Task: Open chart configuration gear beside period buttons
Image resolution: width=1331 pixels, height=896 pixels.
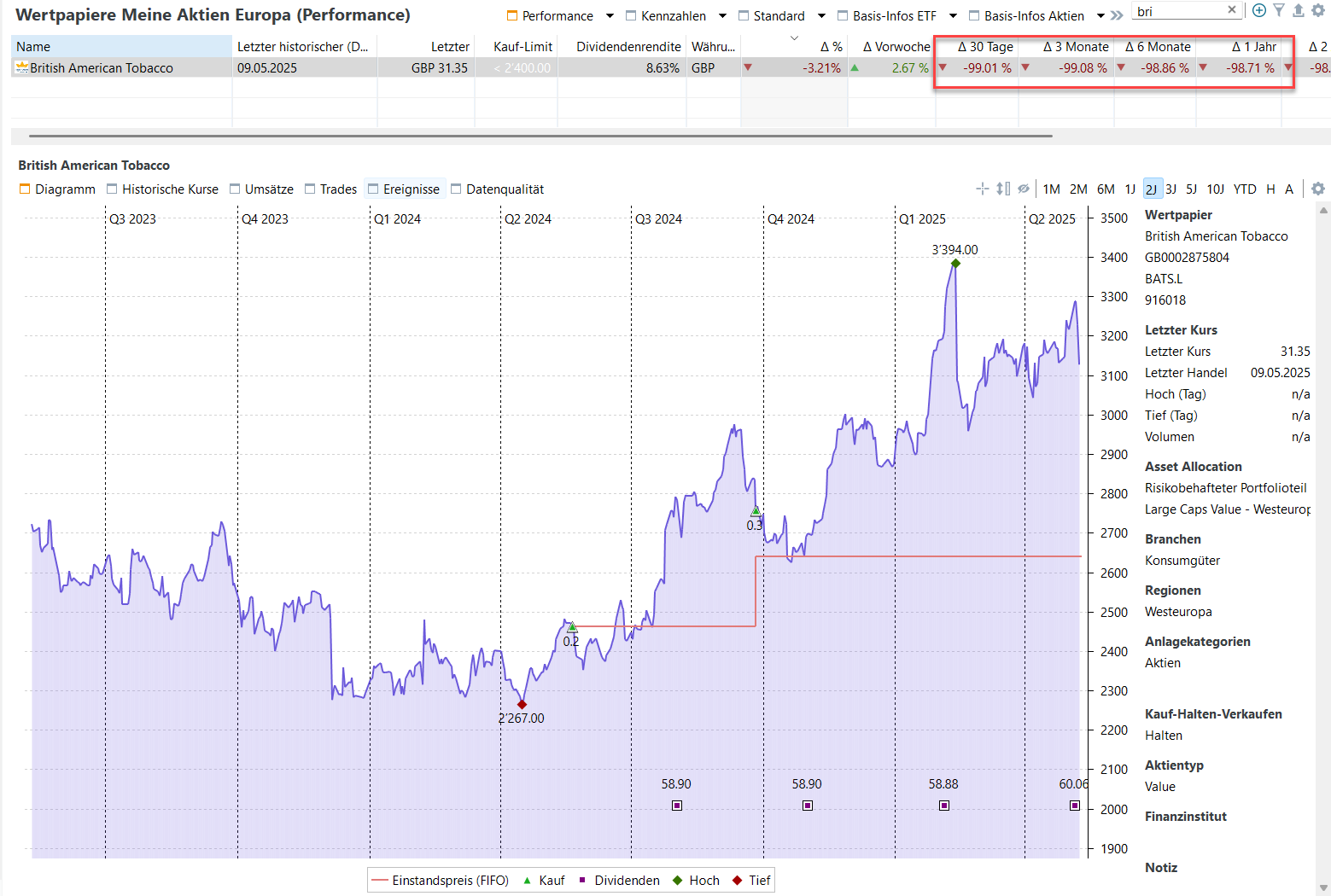Action: pyautogui.click(x=1318, y=189)
